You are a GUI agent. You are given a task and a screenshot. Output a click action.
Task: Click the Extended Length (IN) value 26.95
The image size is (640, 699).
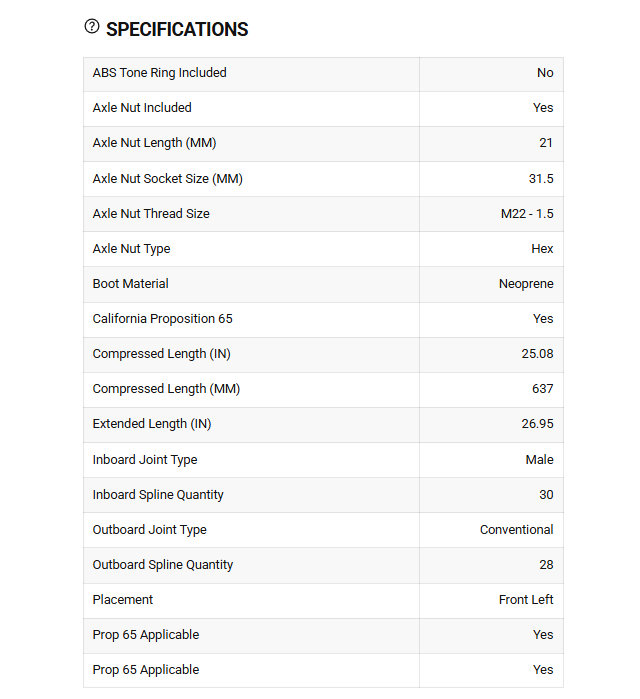(x=537, y=424)
